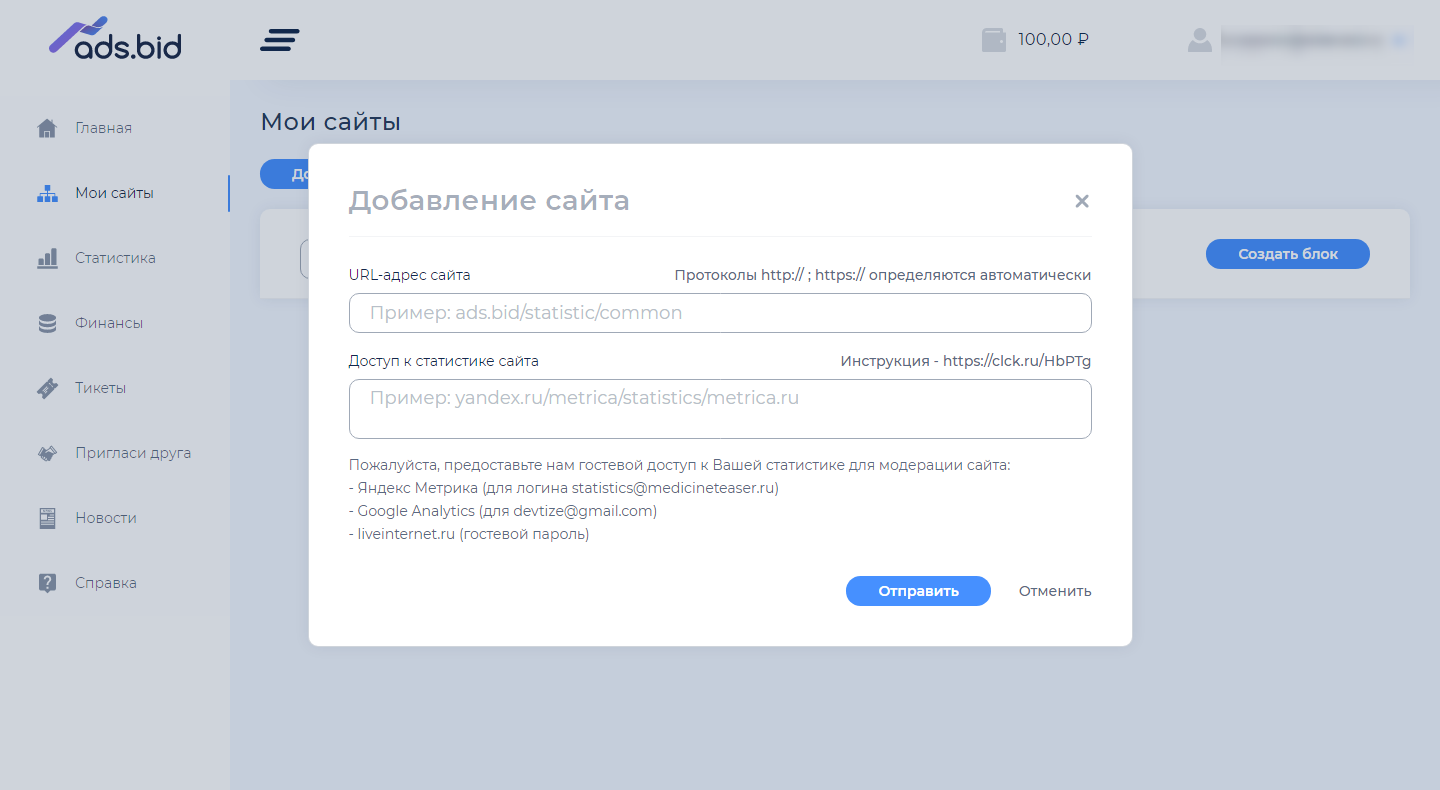Dismiss the dialog via Отменить
Screen dimensions: 1440x790
point(1054,590)
